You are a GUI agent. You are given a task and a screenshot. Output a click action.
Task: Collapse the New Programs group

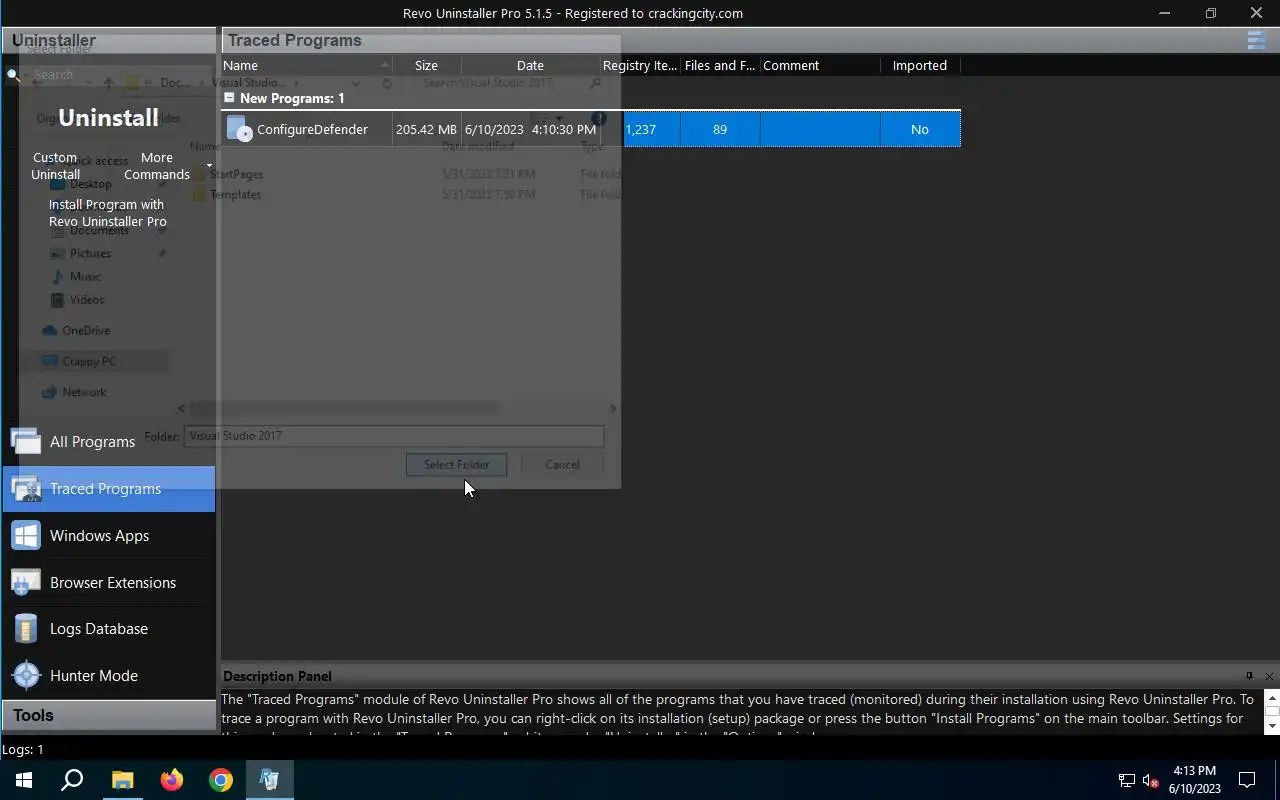[x=229, y=98]
